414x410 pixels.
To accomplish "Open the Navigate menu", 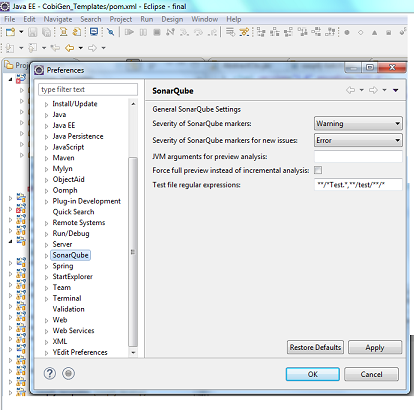I will pos(58,19).
